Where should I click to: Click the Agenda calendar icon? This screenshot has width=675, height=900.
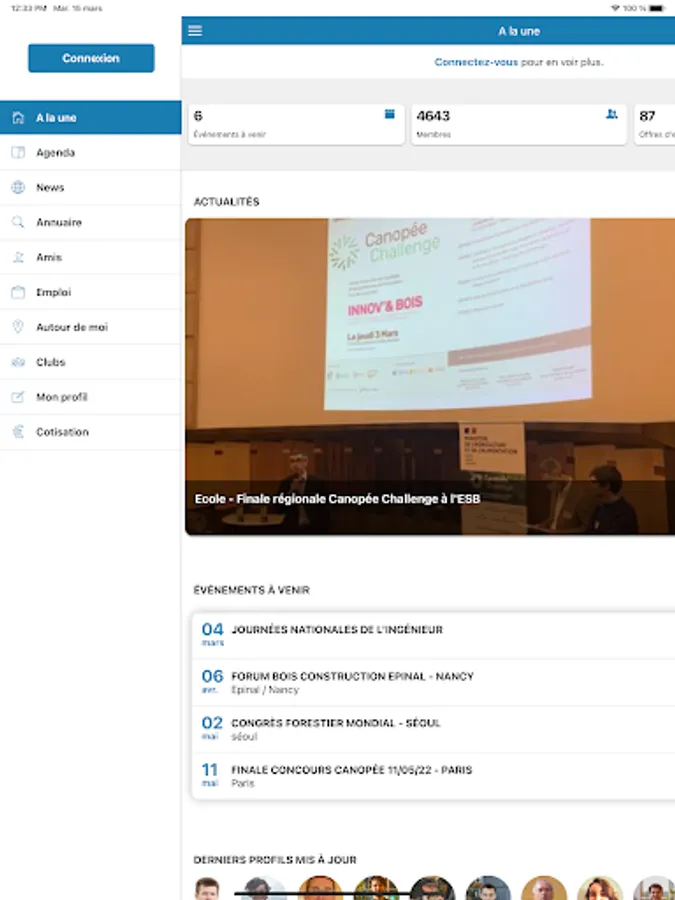(x=18, y=153)
